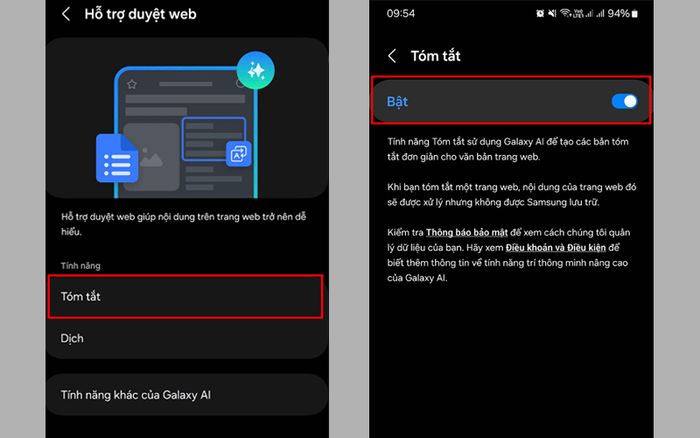Image resolution: width=700 pixels, height=438 pixels.
Task: Tap the Wi-Fi icon in status bar
Action: click(x=565, y=13)
